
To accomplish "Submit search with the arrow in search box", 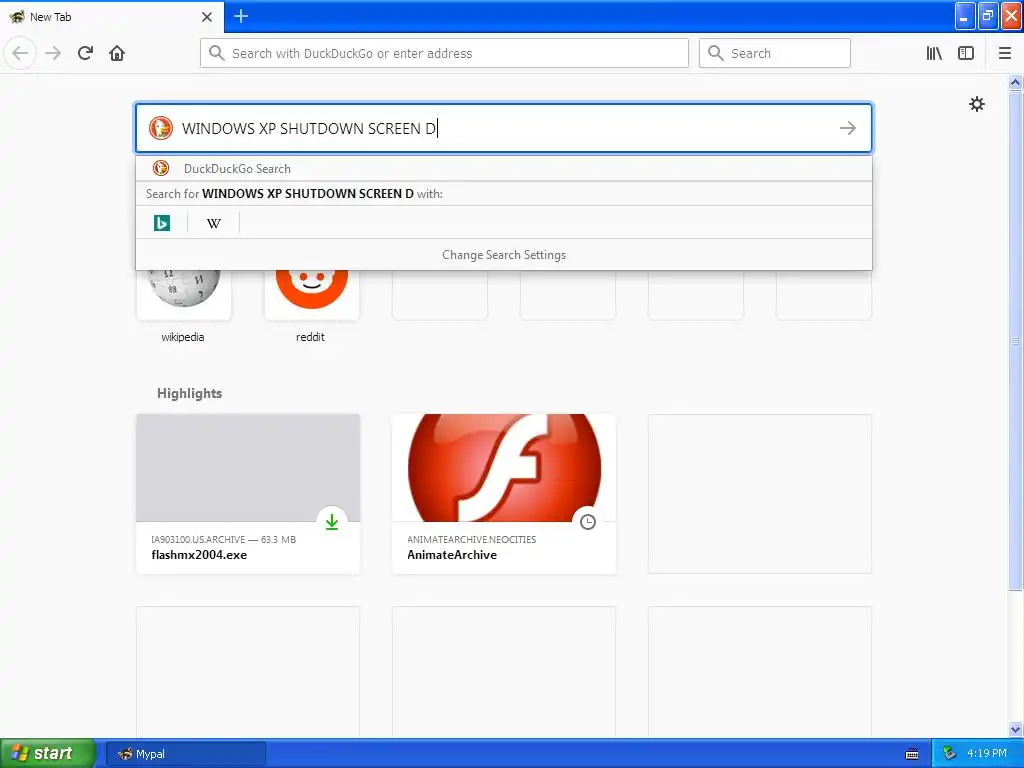I will click(848, 128).
